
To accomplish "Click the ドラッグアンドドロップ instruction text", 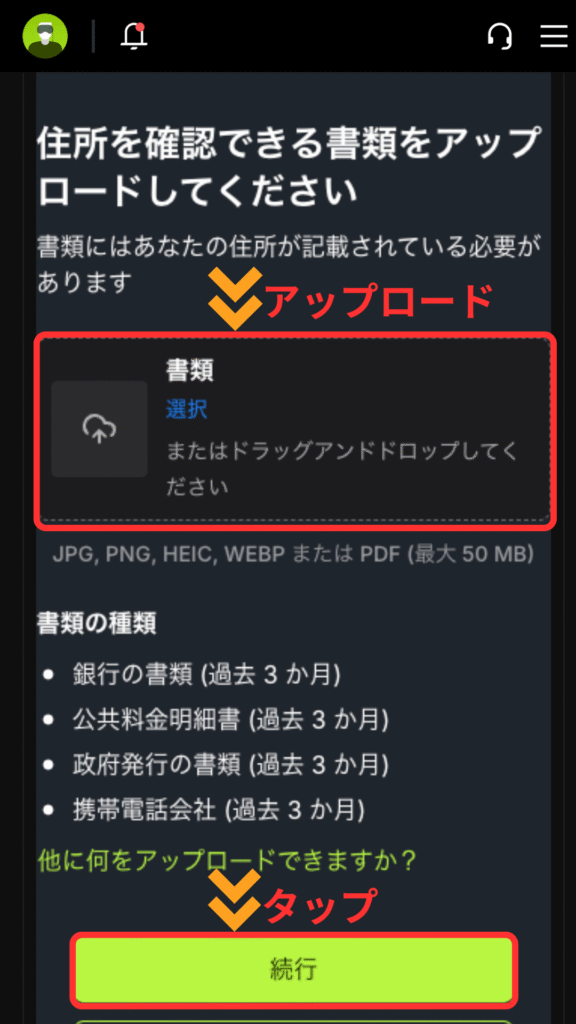I will pos(342,468).
